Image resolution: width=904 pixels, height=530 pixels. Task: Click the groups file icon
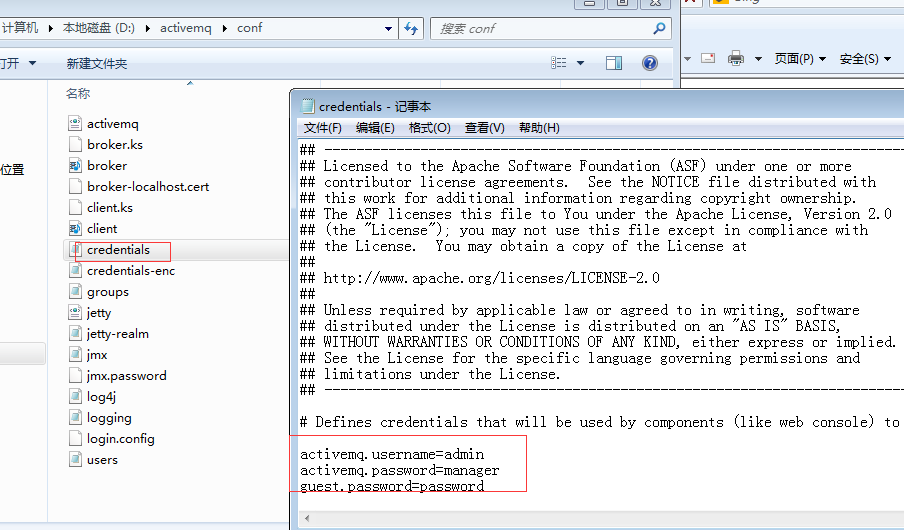75,291
